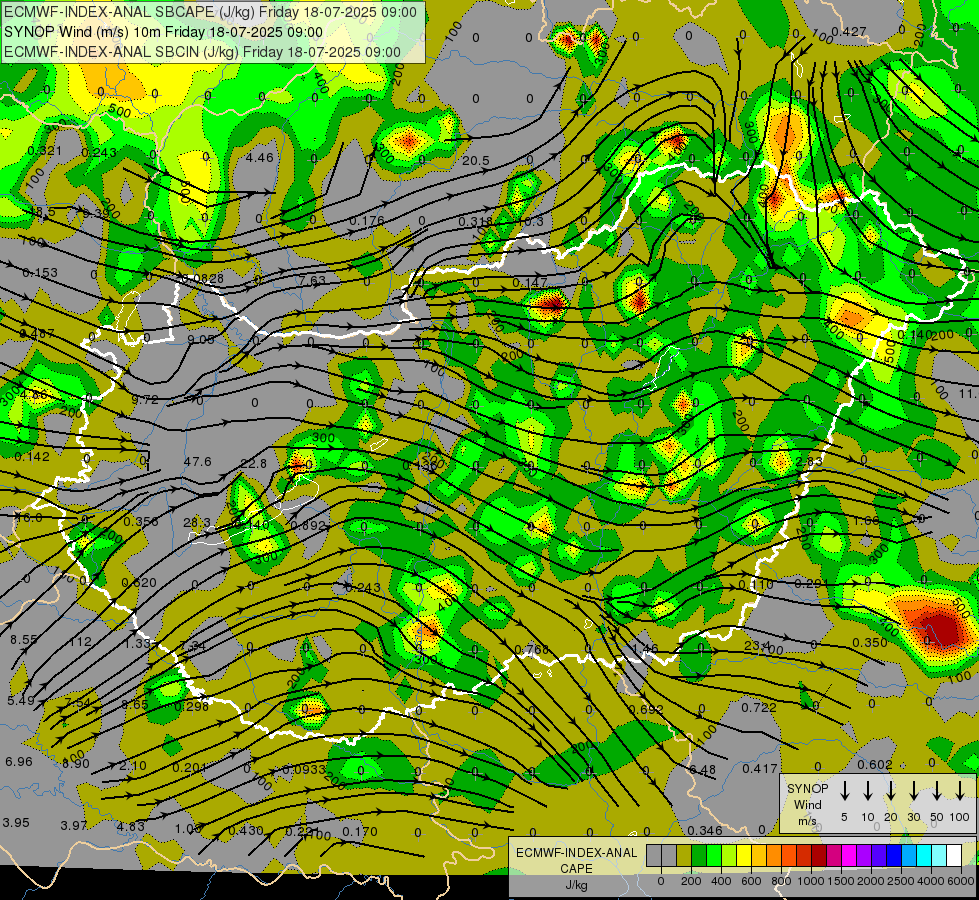Click the 1000 tick on the CAPE scale
The image size is (979, 900).
tap(812, 881)
